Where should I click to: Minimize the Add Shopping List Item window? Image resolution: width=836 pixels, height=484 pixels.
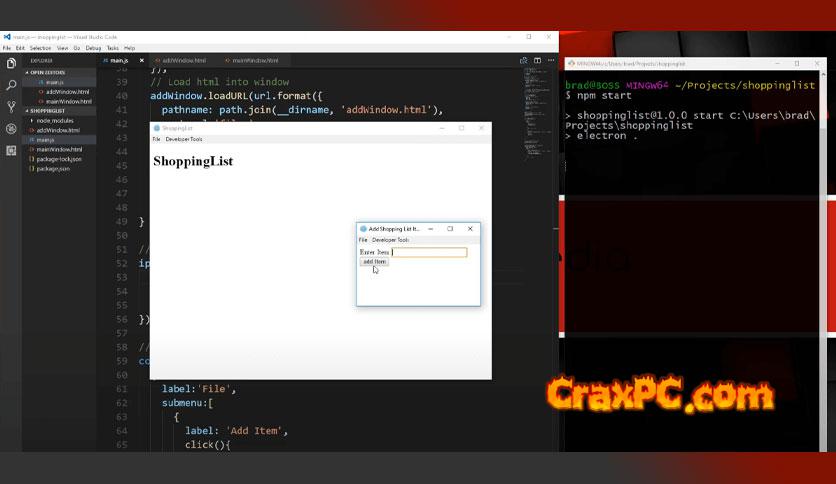(x=430, y=229)
